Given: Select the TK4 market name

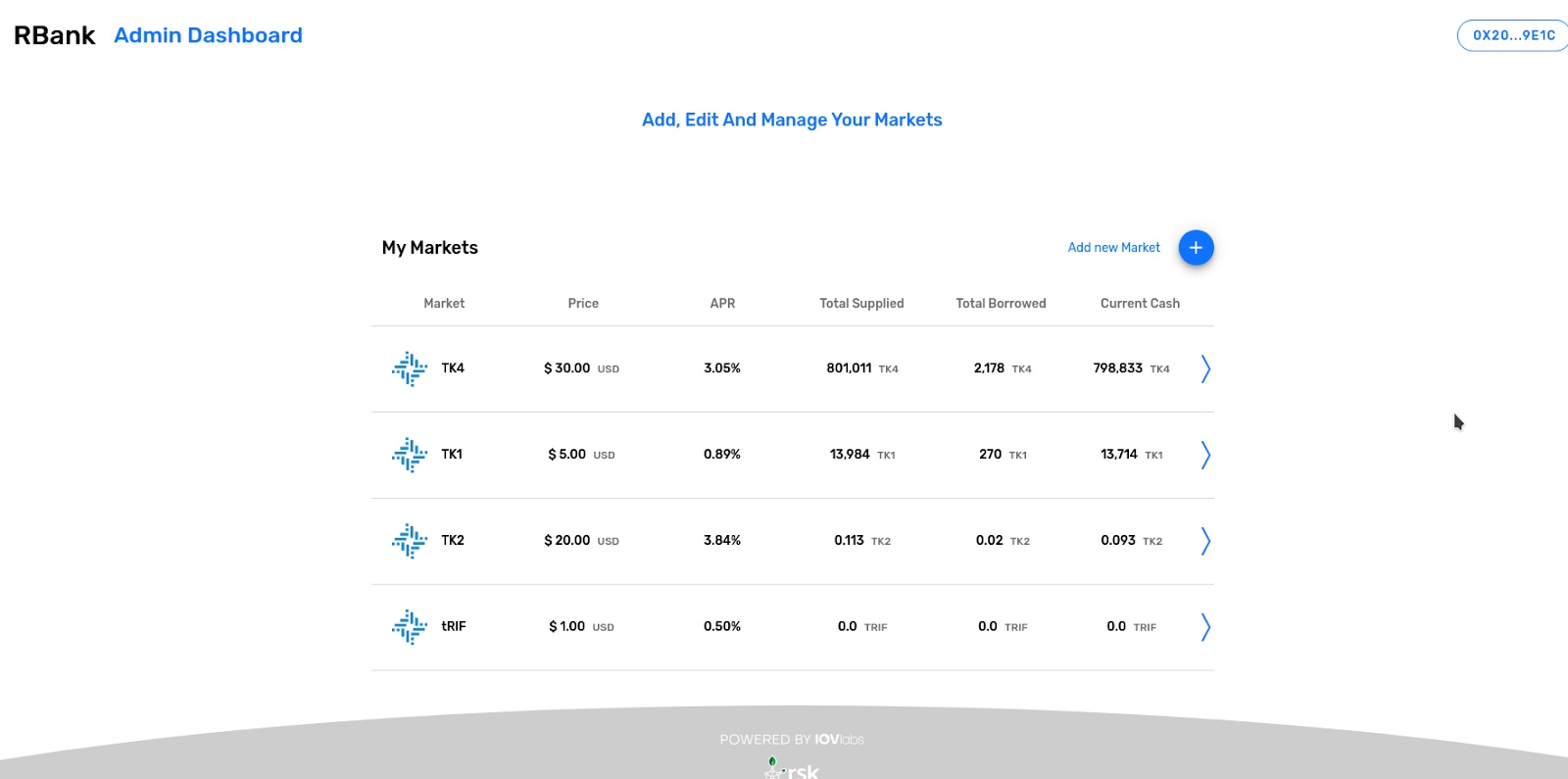Looking at the screenshot, I should click(x=453, y=368).
